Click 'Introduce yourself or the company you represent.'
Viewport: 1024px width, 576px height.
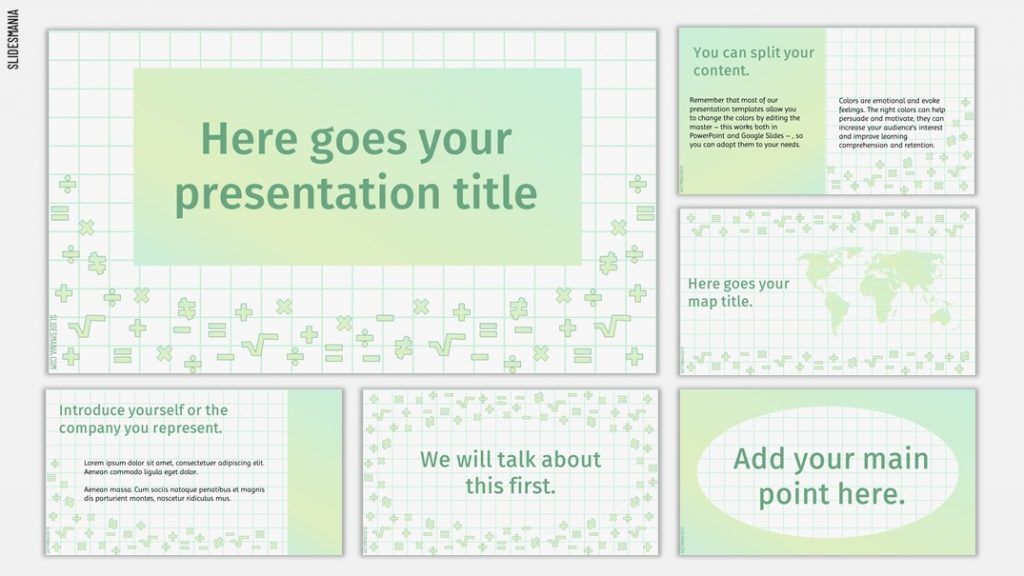(143, 419)
